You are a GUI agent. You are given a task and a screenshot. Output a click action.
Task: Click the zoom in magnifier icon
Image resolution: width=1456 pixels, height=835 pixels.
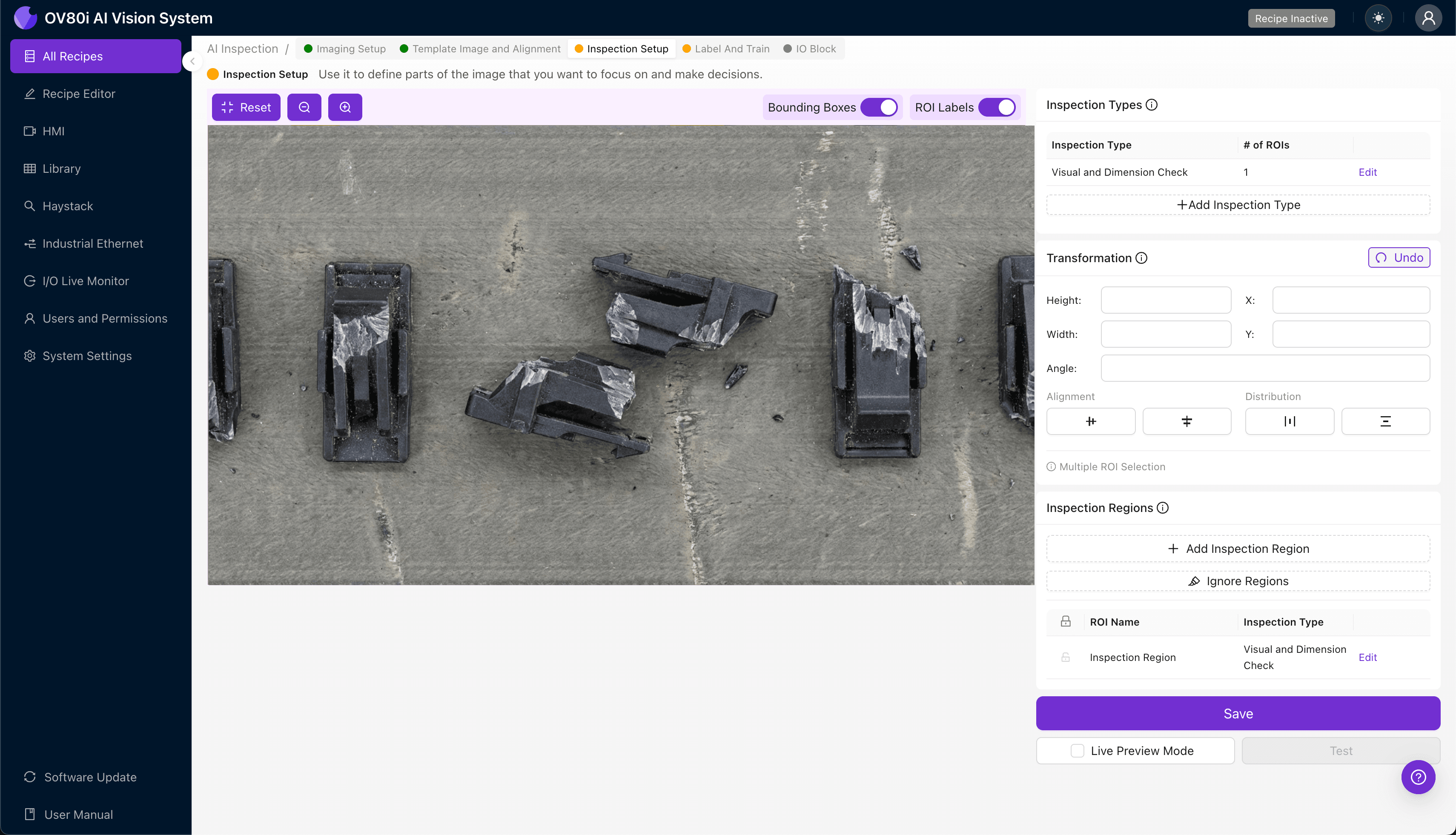coord(345,107)
